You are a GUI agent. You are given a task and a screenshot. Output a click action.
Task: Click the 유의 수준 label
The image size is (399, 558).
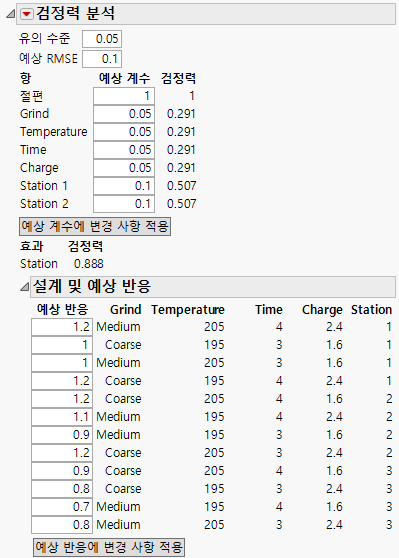click(x=44, y=38)
